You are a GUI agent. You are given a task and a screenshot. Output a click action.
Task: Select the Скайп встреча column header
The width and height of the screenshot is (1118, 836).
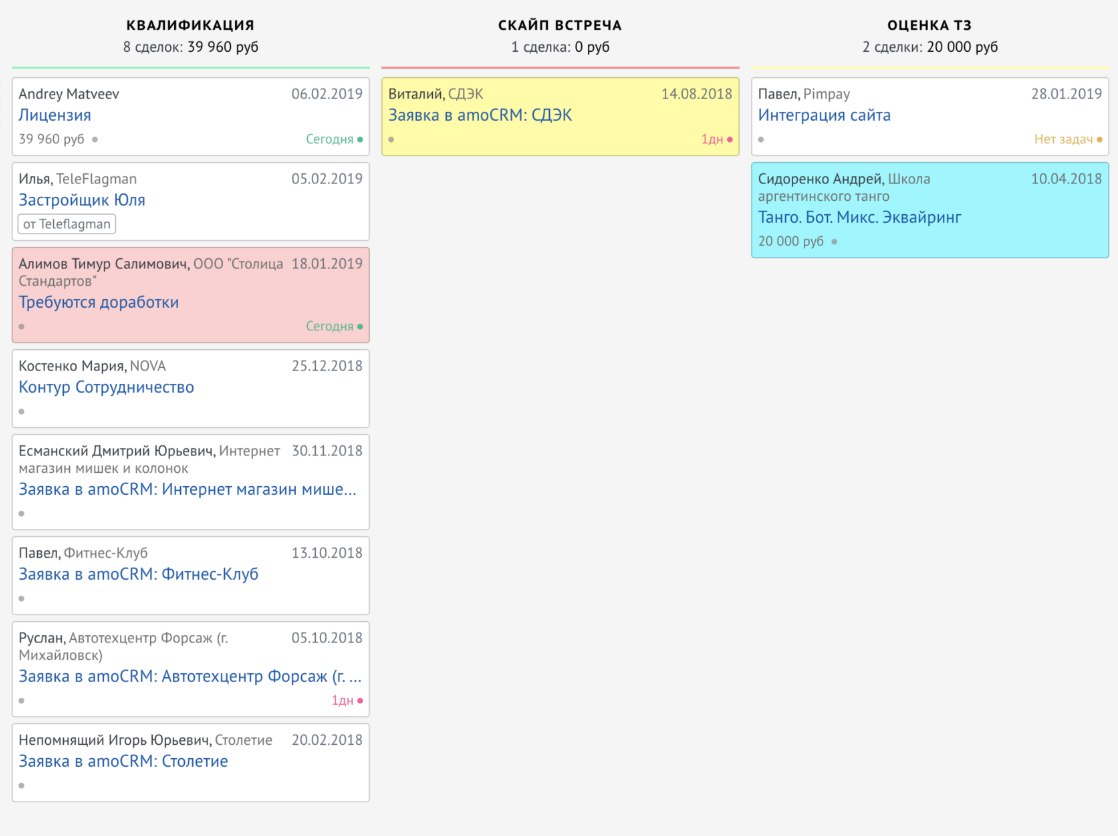pos(560,25)
